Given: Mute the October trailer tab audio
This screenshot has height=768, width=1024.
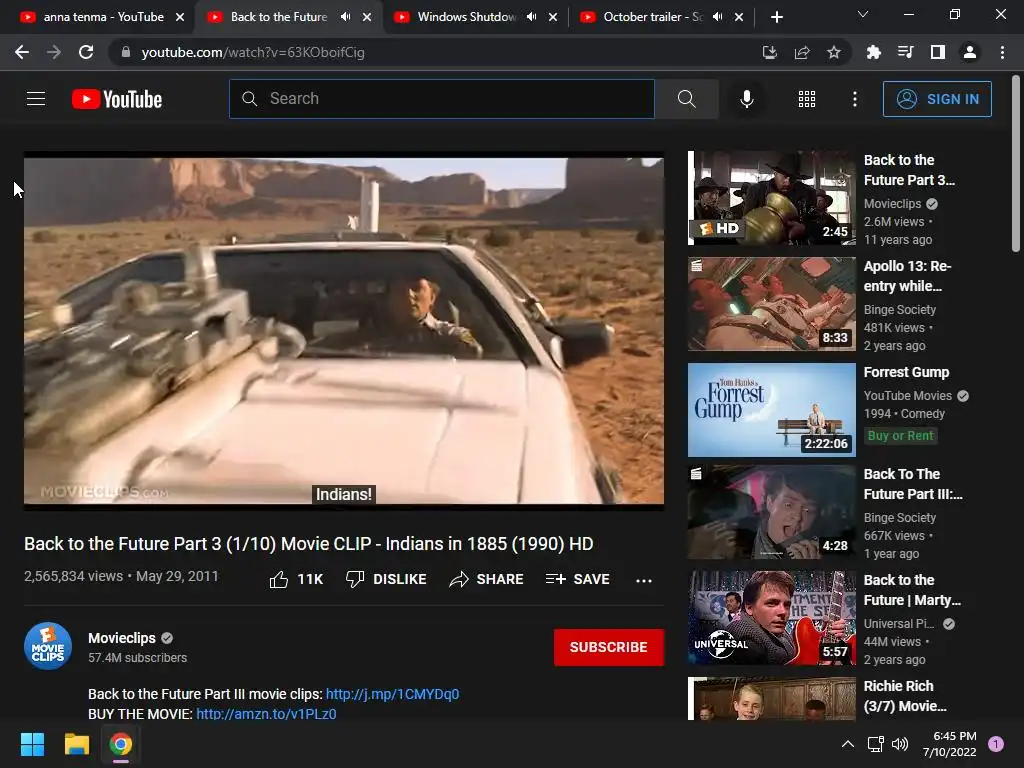Looking at the screenshot, I should tap(718, 17).
